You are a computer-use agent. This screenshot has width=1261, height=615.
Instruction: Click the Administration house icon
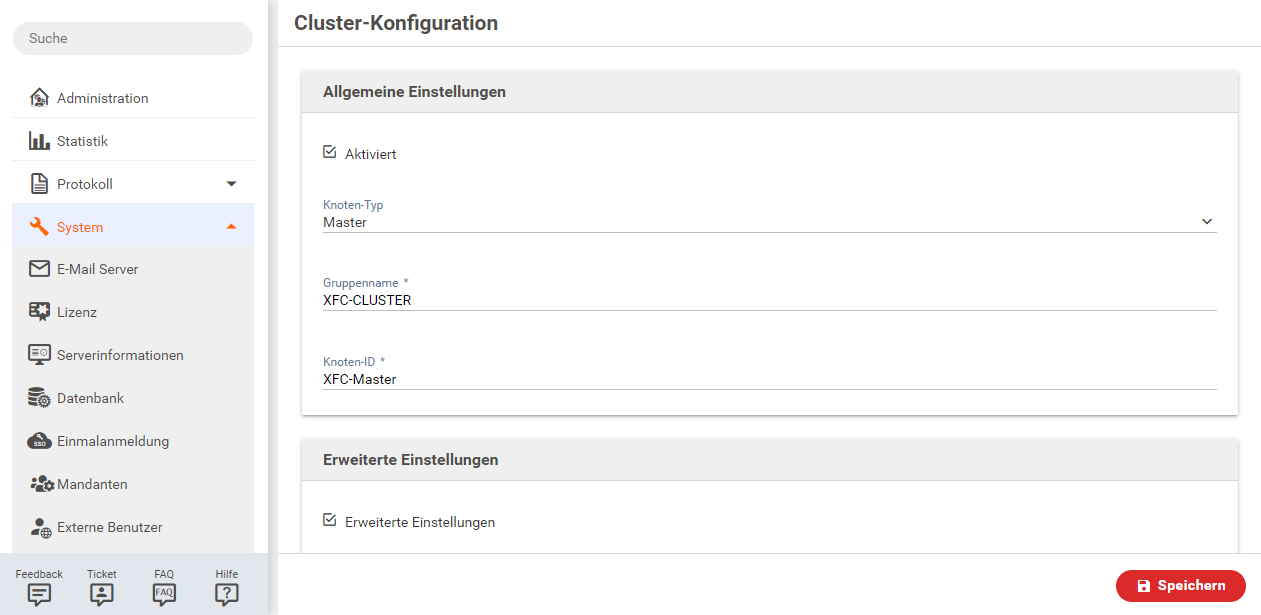pos(40,98)
